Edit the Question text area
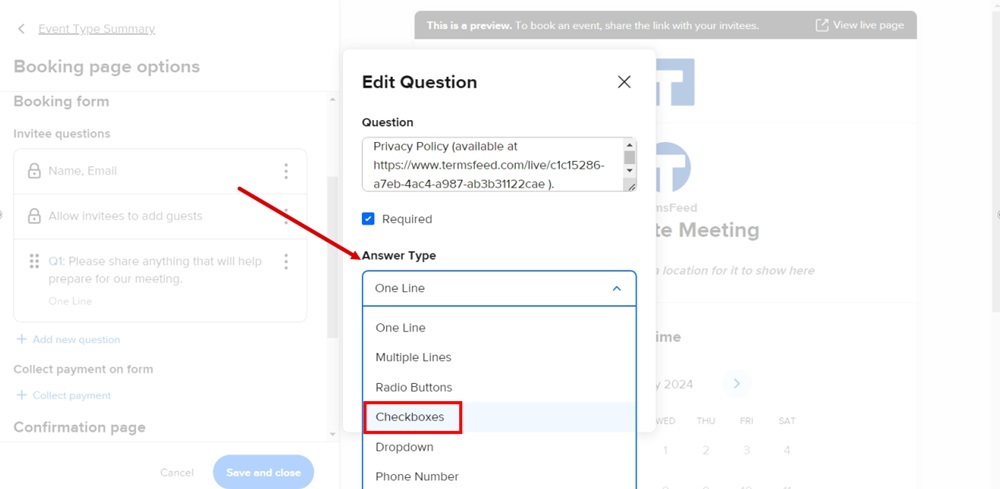1000x489 pixels. click(x=492, y=164)
